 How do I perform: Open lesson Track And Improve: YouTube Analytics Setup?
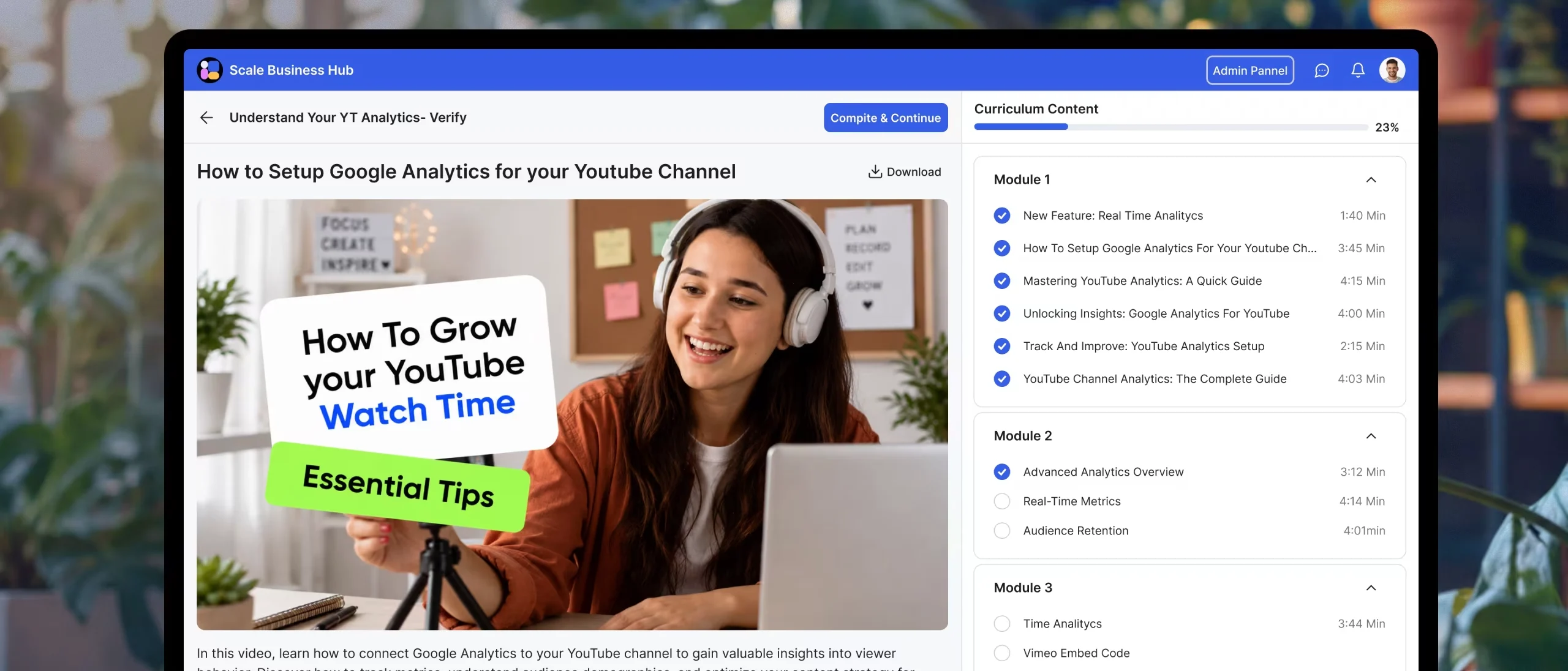tap(1144, 346)
